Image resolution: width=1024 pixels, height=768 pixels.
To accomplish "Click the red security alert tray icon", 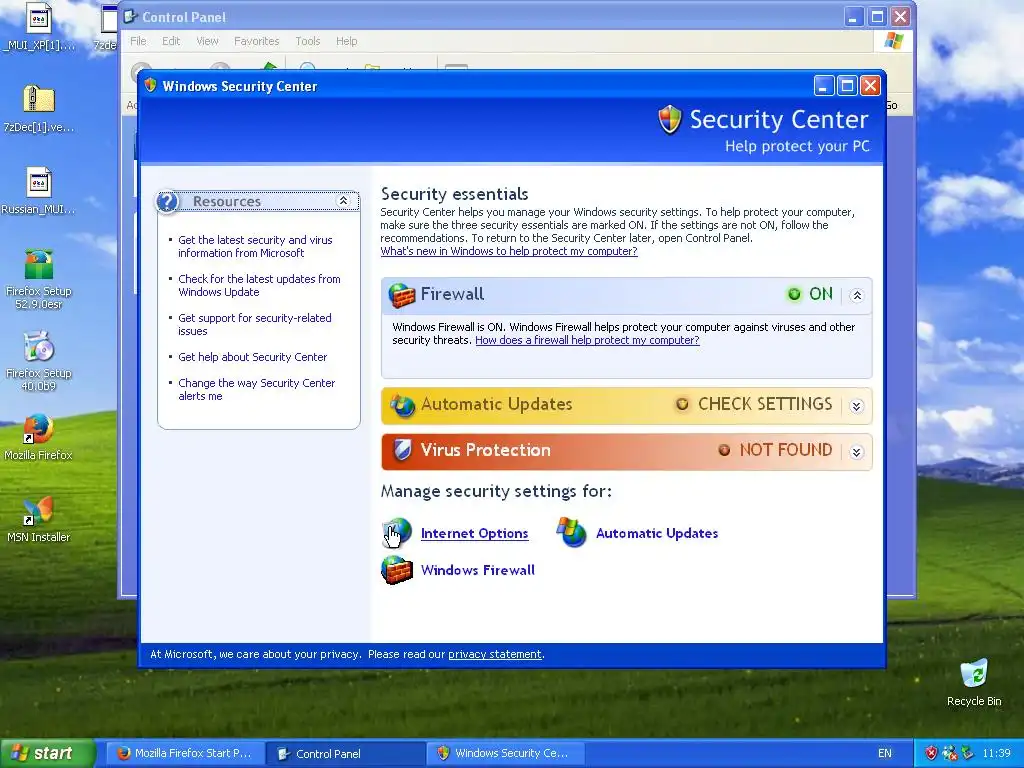I will point(931,753).
